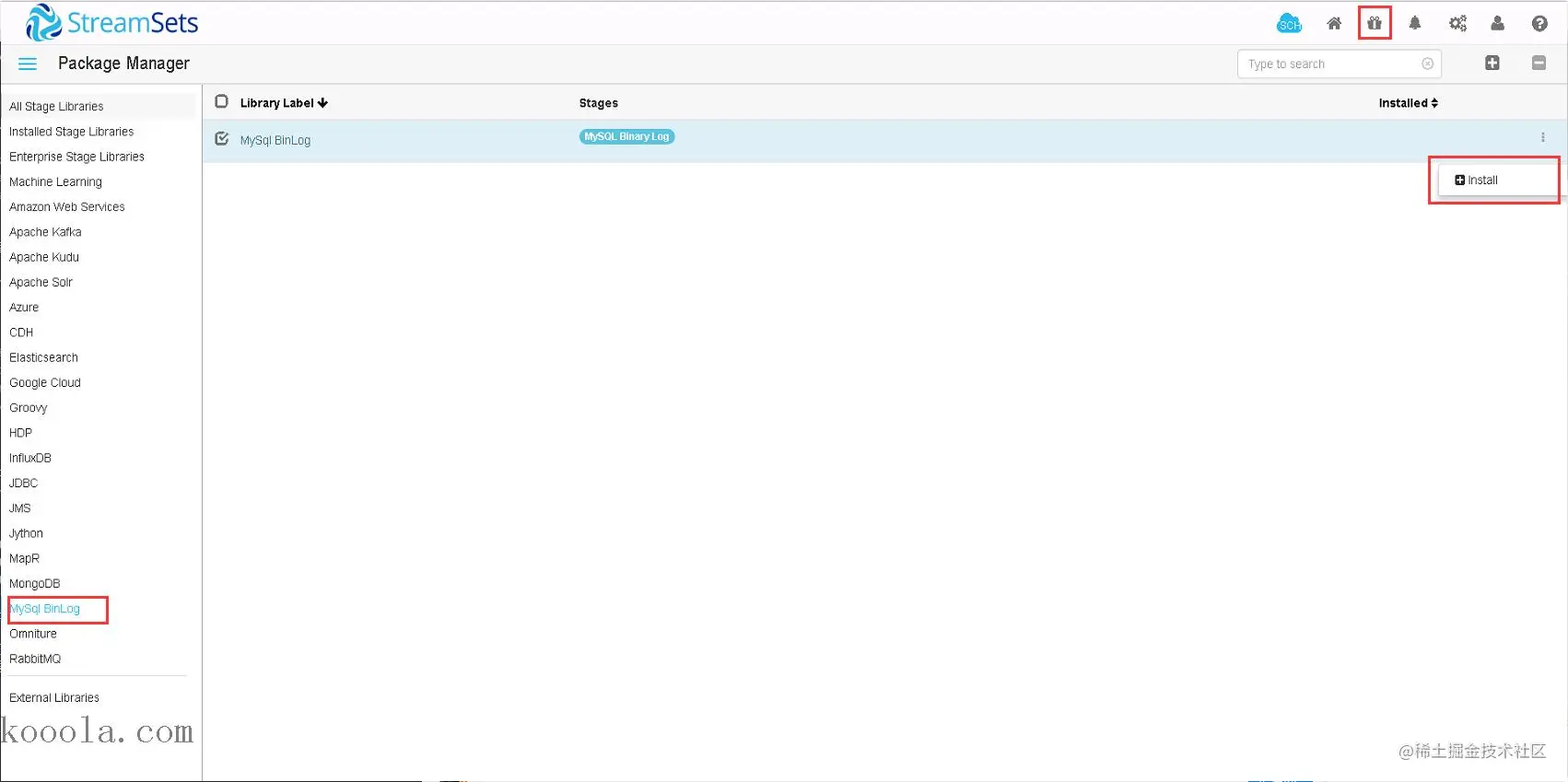Select MySql BinLog category in sidebar

click(45, 609)
